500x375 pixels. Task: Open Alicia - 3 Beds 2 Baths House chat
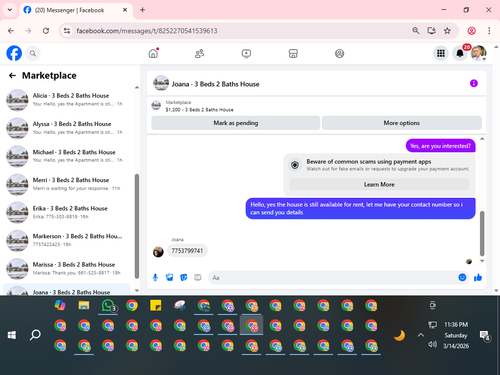(68, 100)
